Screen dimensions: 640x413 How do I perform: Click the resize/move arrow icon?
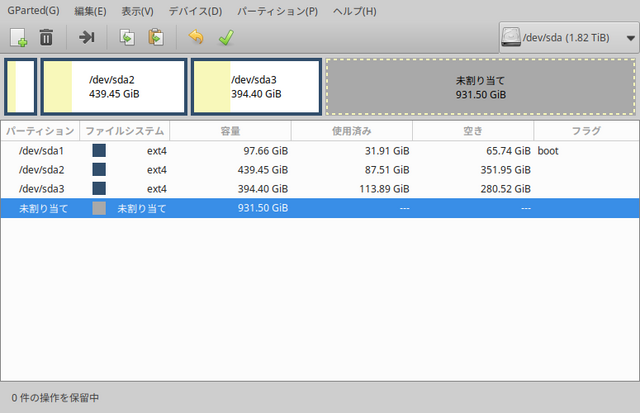[87, 38]
